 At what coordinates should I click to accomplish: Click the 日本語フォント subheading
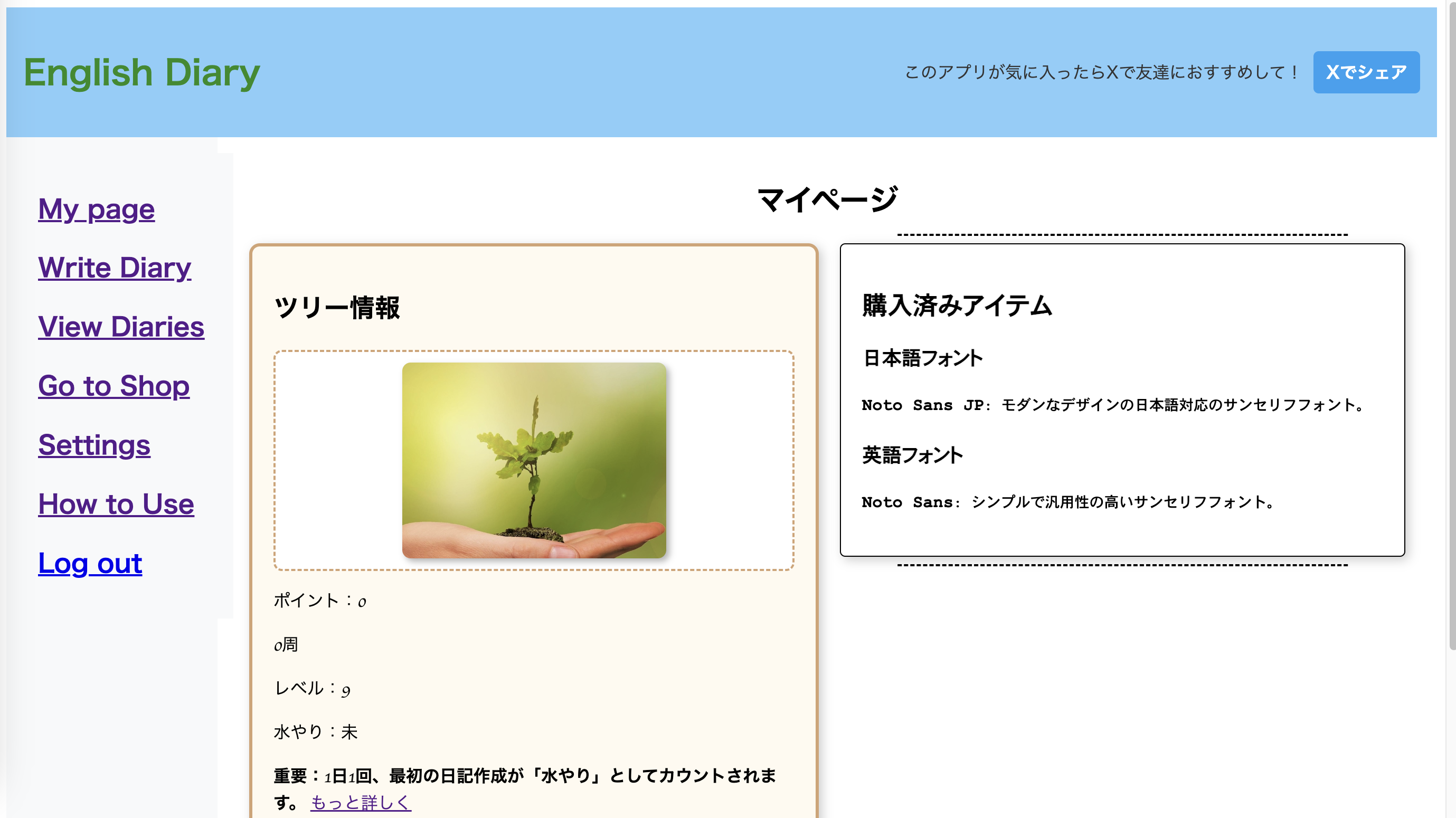922,358
